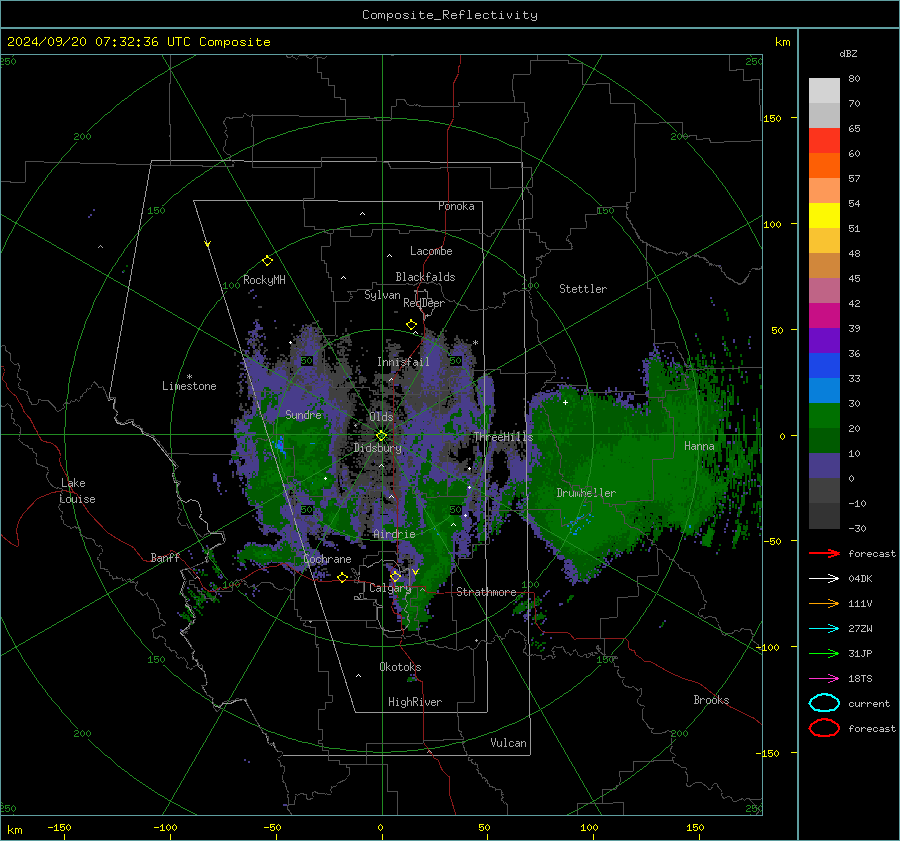Click the Ponoka map label
The image size is (900, 841).
click(456, 206)
